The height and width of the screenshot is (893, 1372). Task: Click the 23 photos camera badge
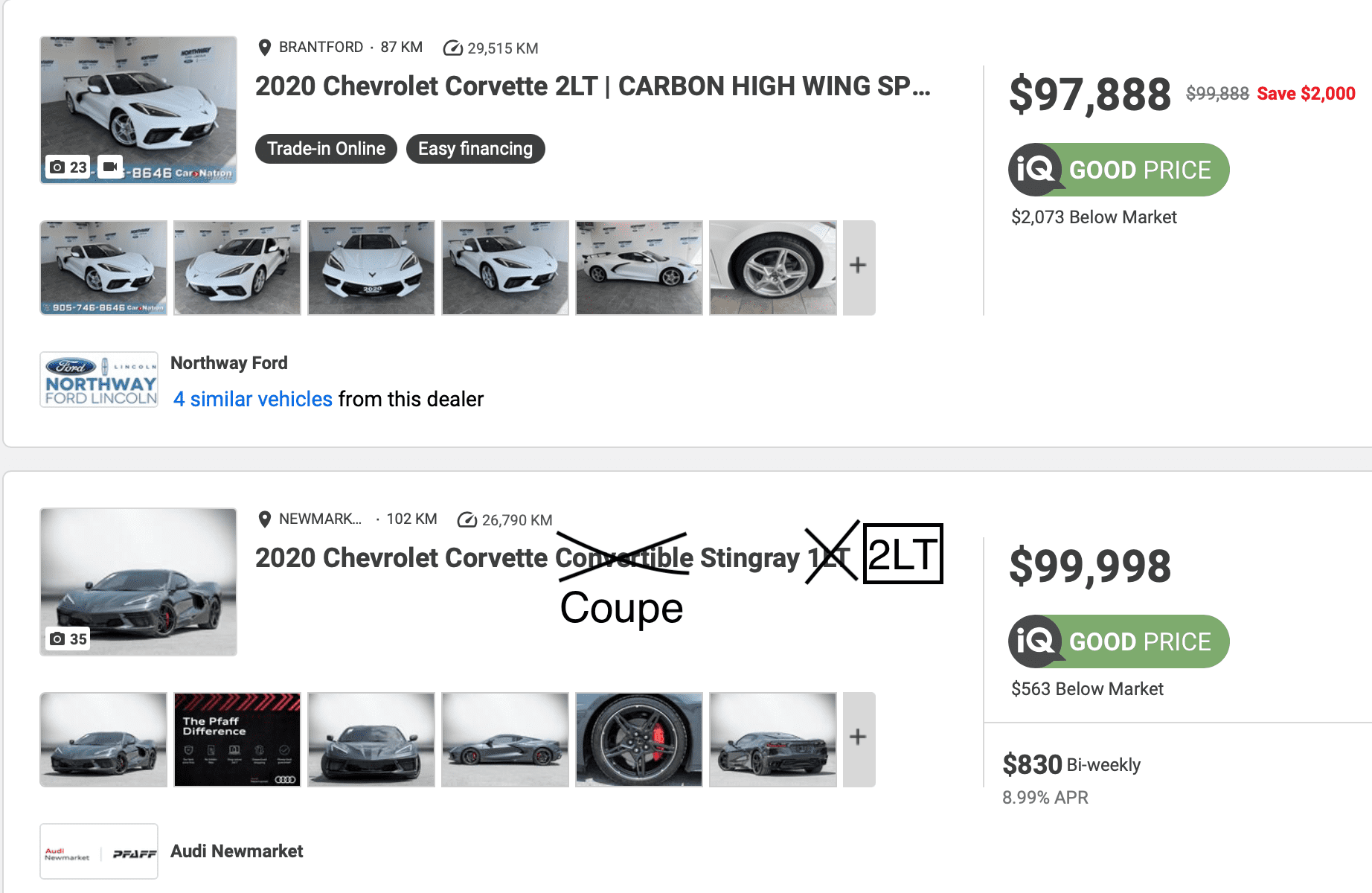point(68,167)
